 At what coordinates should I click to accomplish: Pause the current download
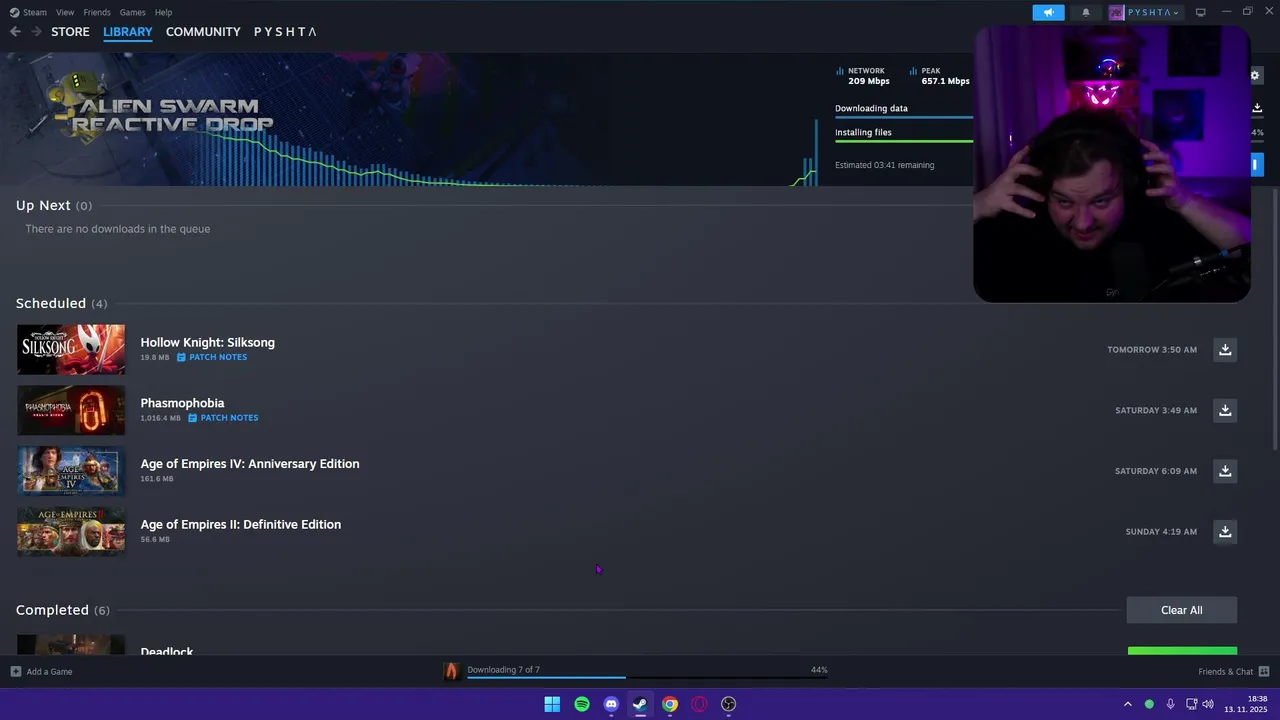(x=1257, y=164)
